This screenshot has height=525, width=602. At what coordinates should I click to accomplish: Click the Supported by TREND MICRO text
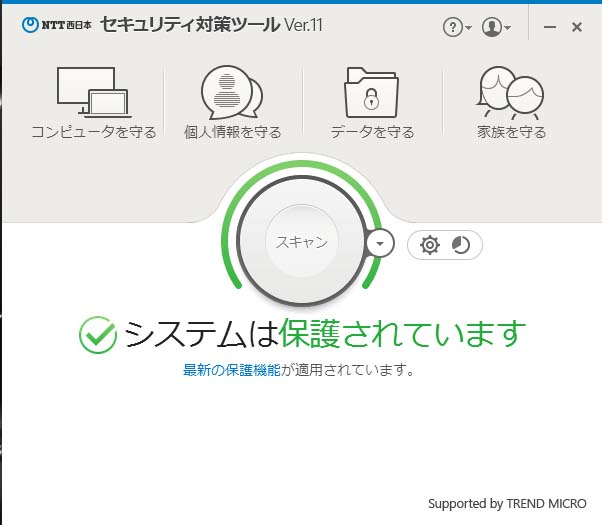[x=507, y=503]
